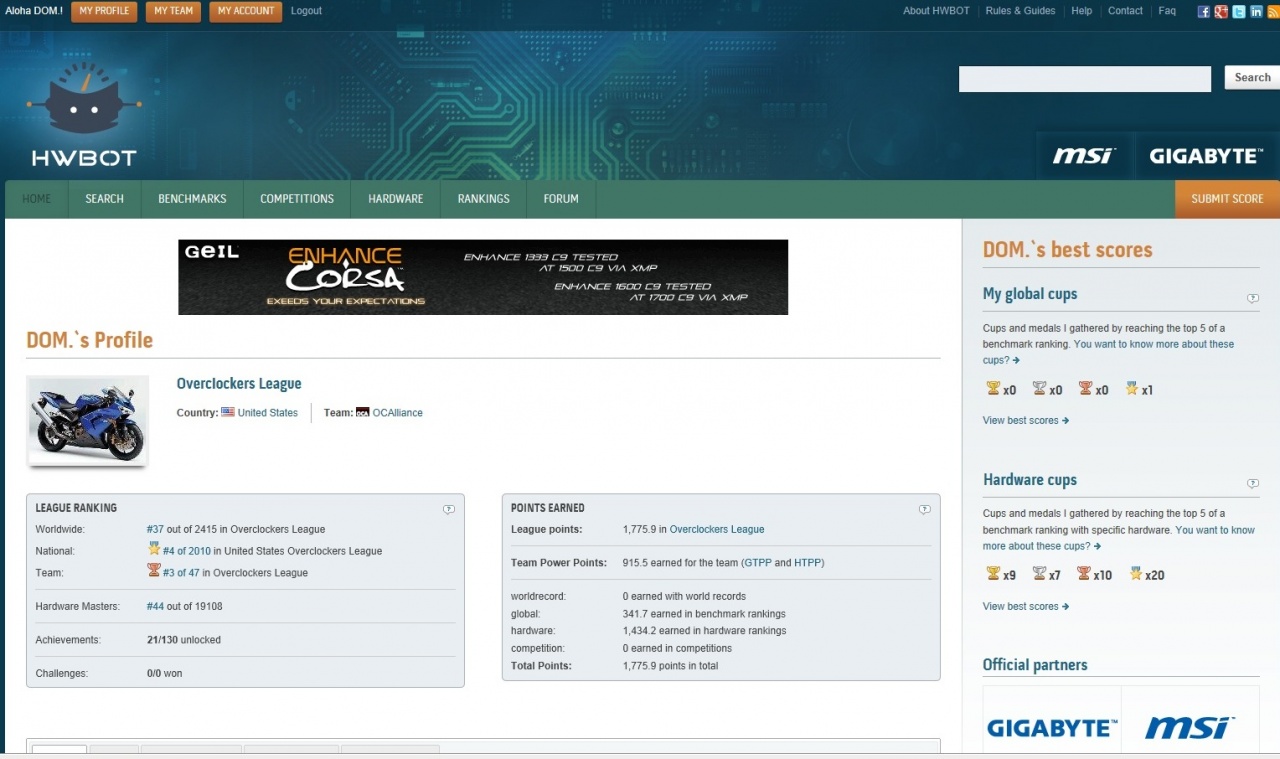This screenshot has width=1280, height=759.
Task: Click the MSI sponsor logo in header
Action: [1084, 156]
